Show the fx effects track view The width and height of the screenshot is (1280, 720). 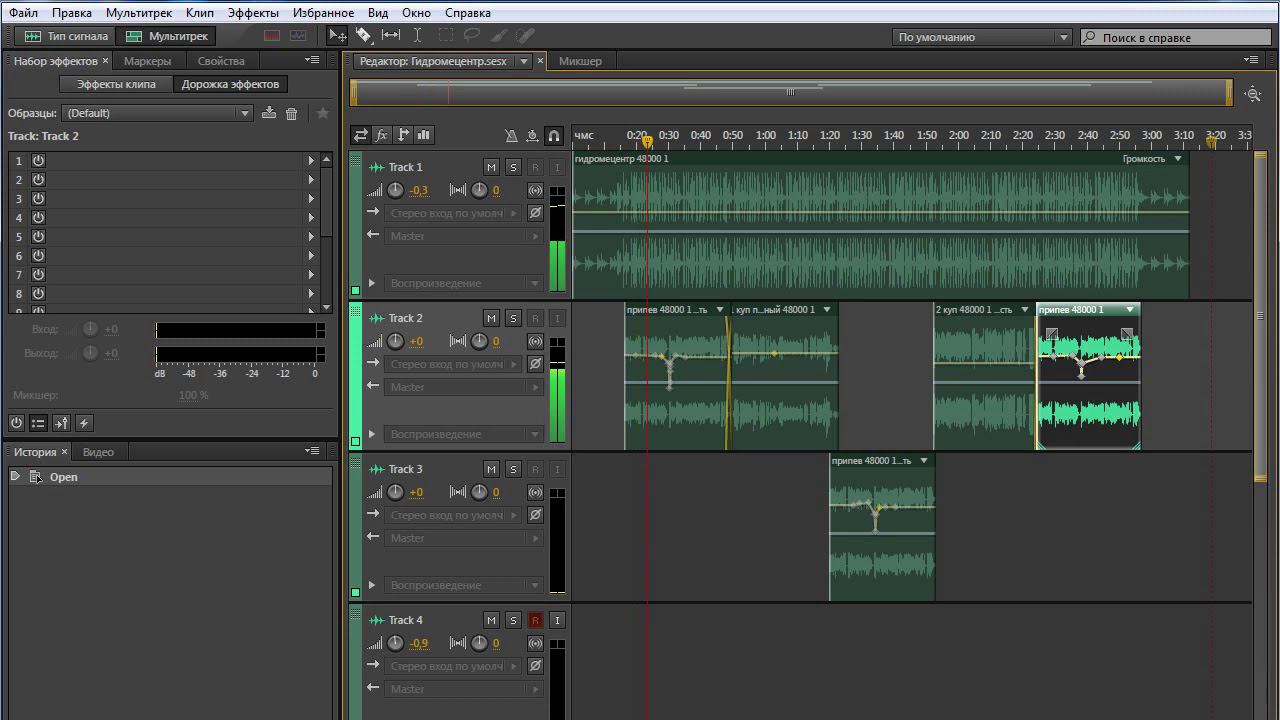point(382,135)
